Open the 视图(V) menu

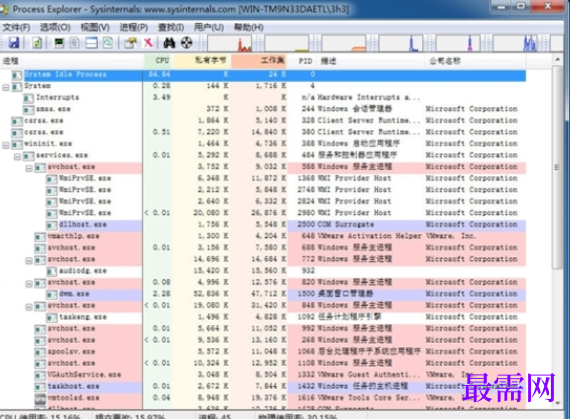(95, 27)
